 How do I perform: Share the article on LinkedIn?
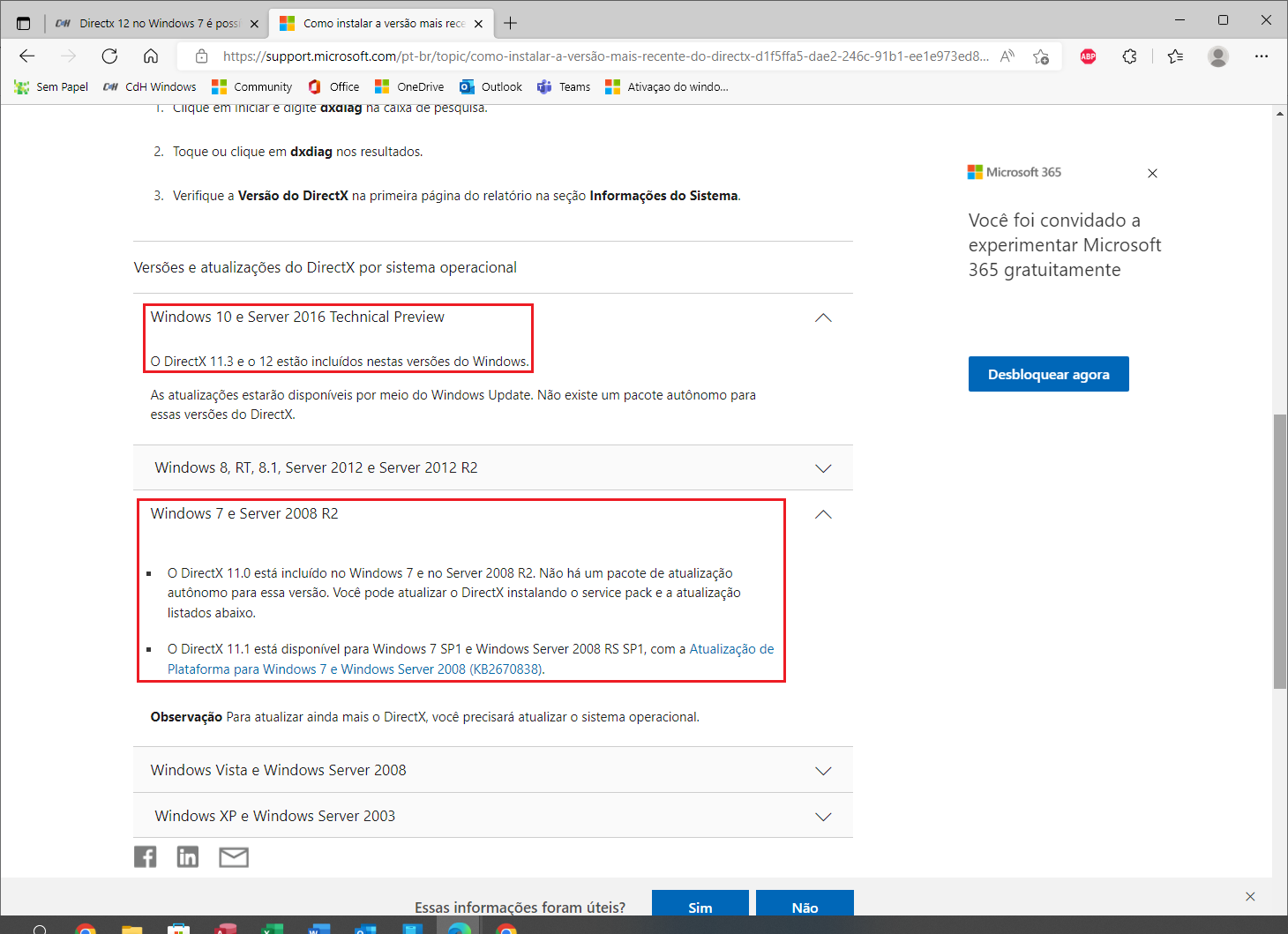(188, 856)
